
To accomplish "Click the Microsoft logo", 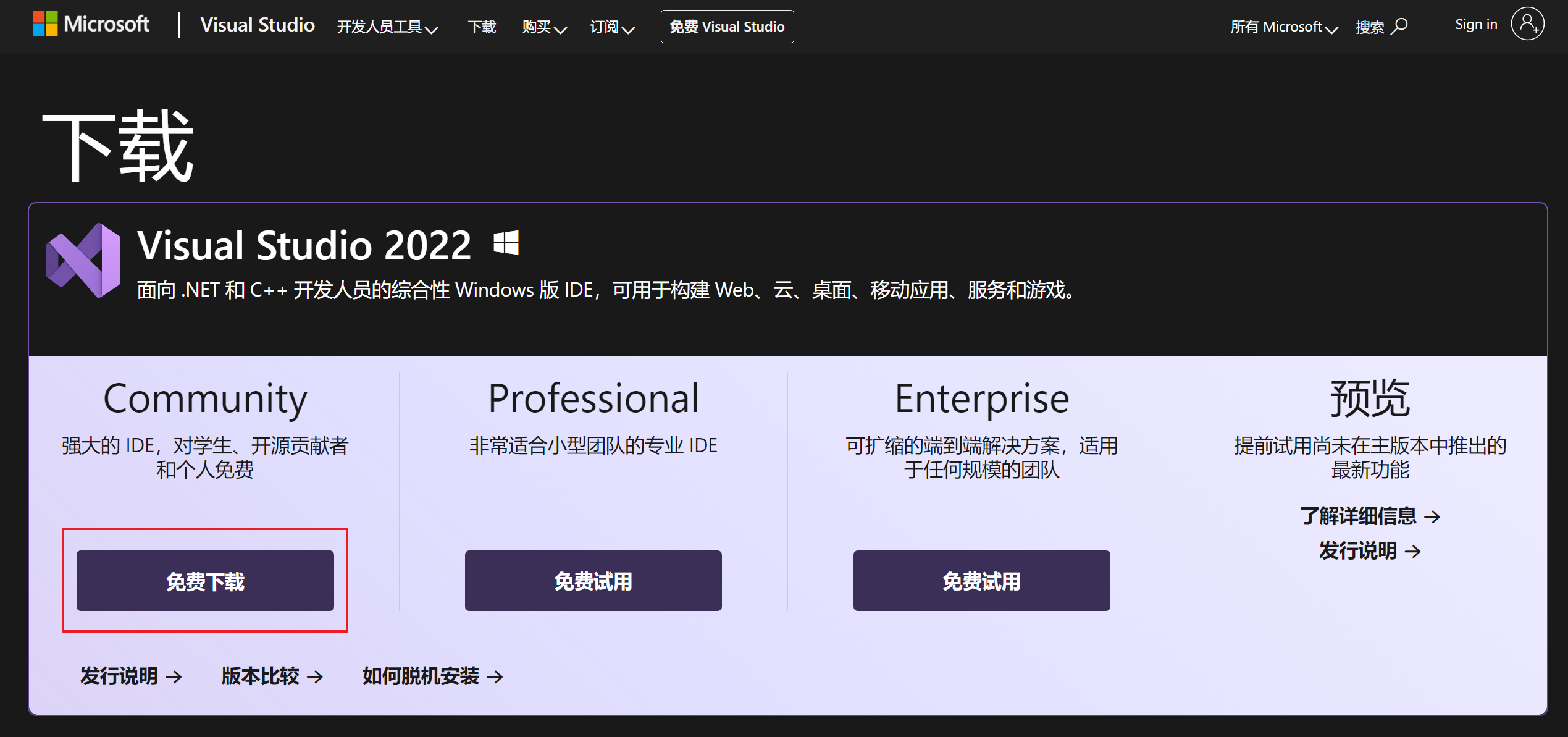I will click(91, 25).
